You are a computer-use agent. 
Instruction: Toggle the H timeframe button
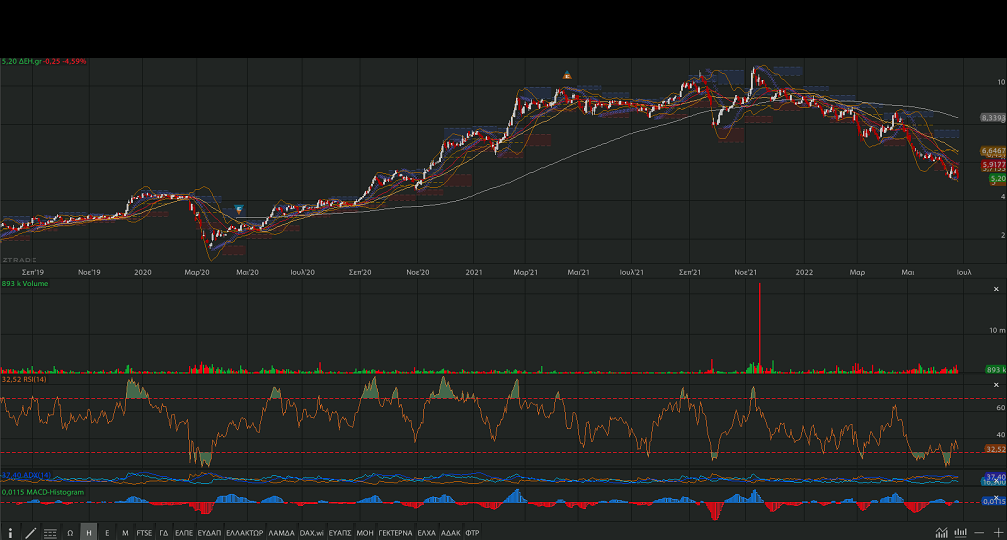click(x=89, y=533)
